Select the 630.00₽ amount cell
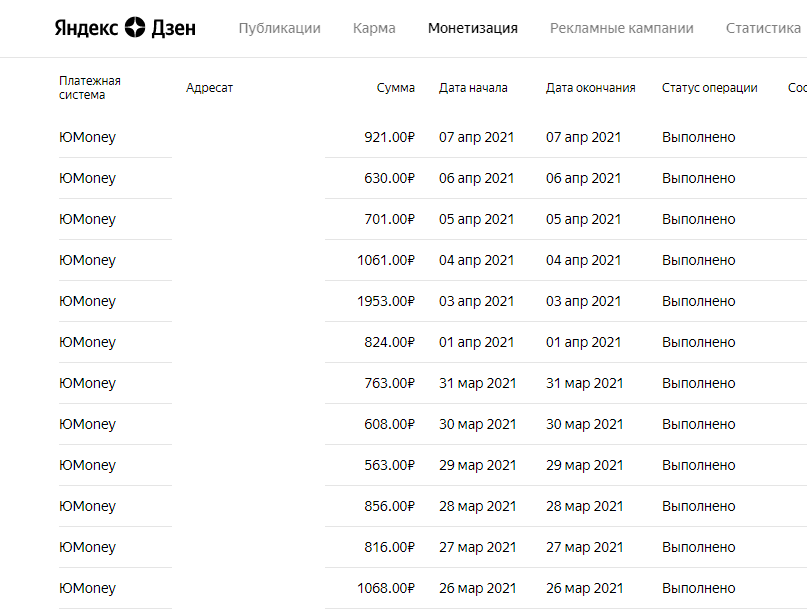This screenshot has width=807, height=611. [389, 178]
